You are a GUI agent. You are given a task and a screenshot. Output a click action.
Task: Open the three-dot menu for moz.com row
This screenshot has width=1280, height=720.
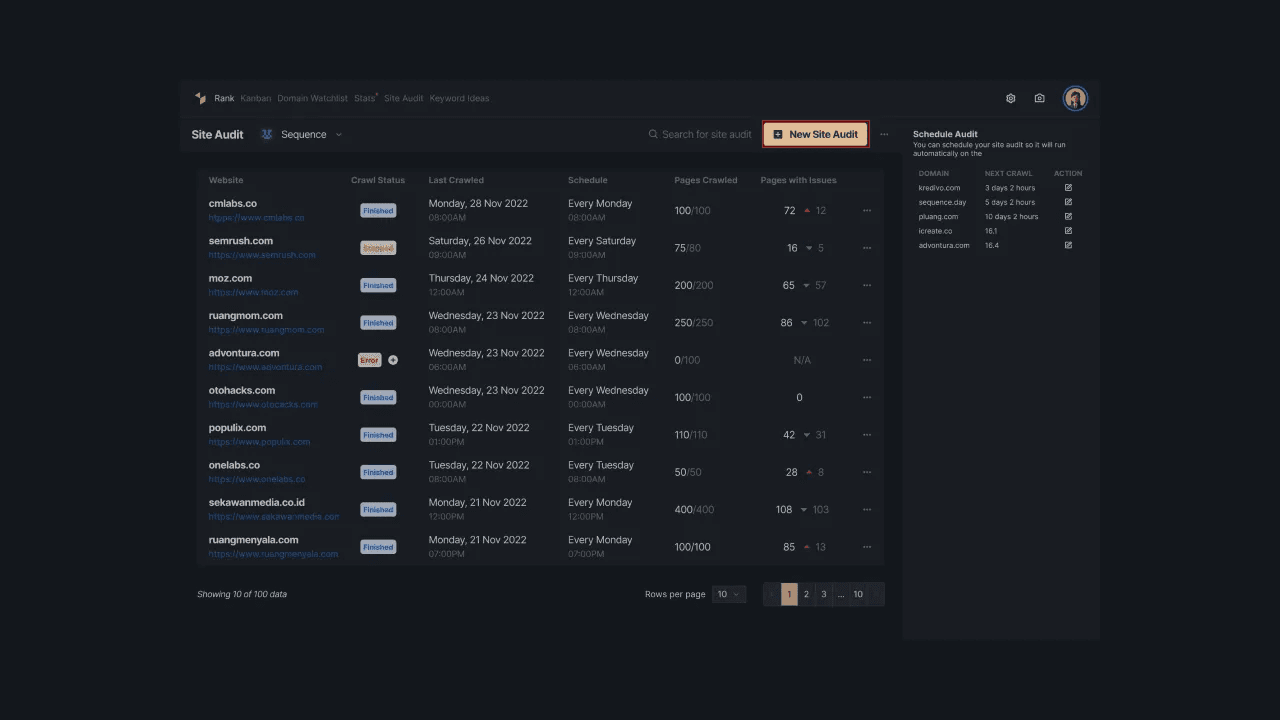(867, 285)
